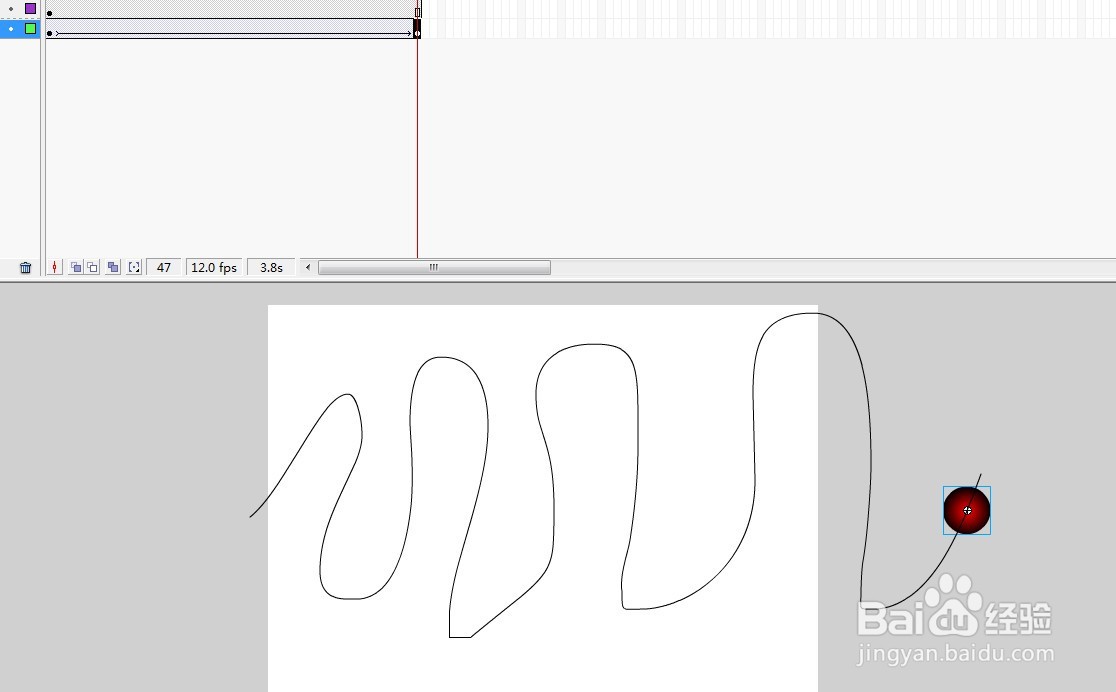The image size is (1116, 692).
Task: Toggle the lock dot of the selected green layer
Action: pos(11,28)
